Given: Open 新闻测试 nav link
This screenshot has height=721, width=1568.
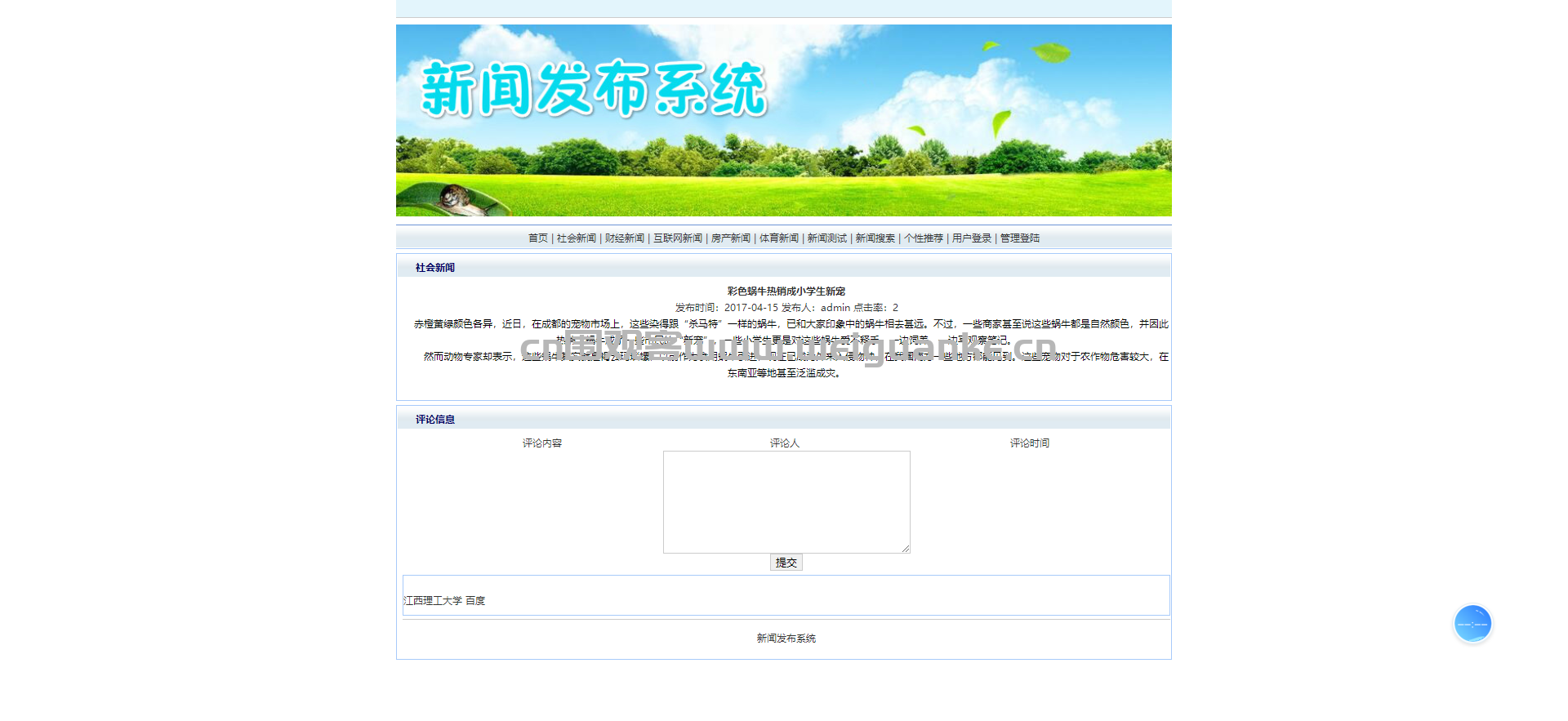Looking at the screenshot, I should point(827,238).
